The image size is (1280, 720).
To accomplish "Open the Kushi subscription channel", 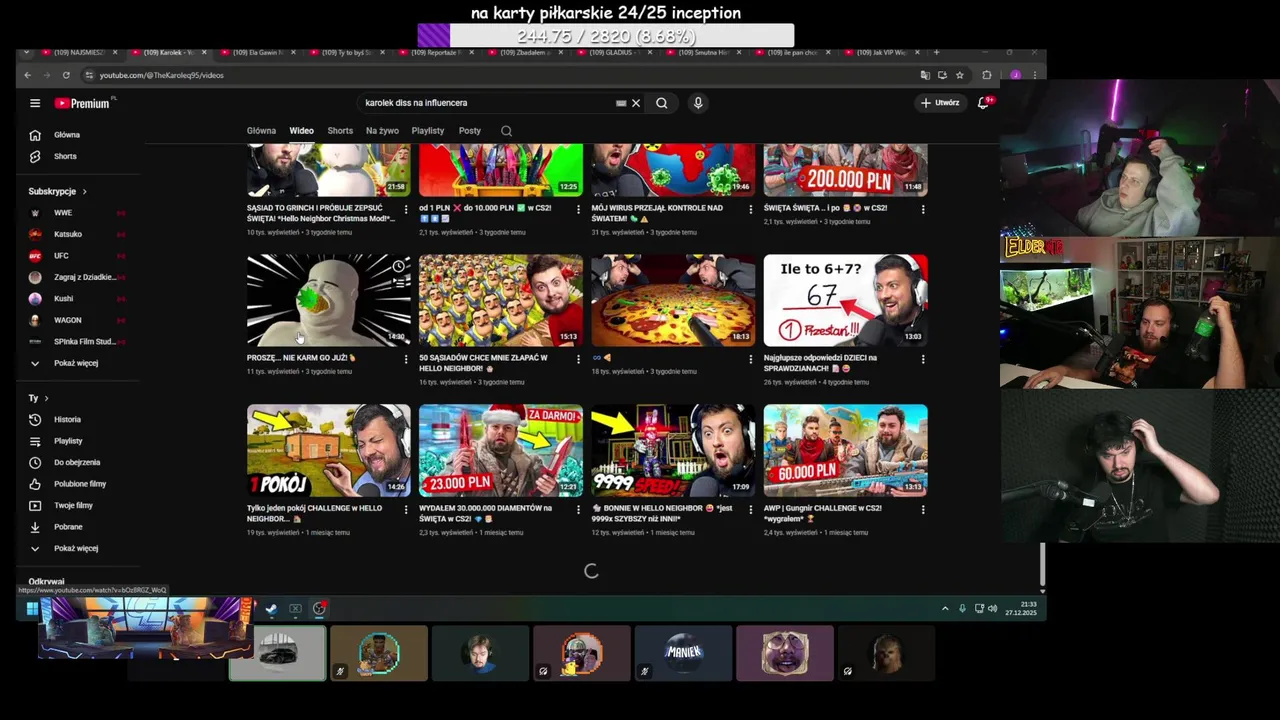I will coord(64,299).
